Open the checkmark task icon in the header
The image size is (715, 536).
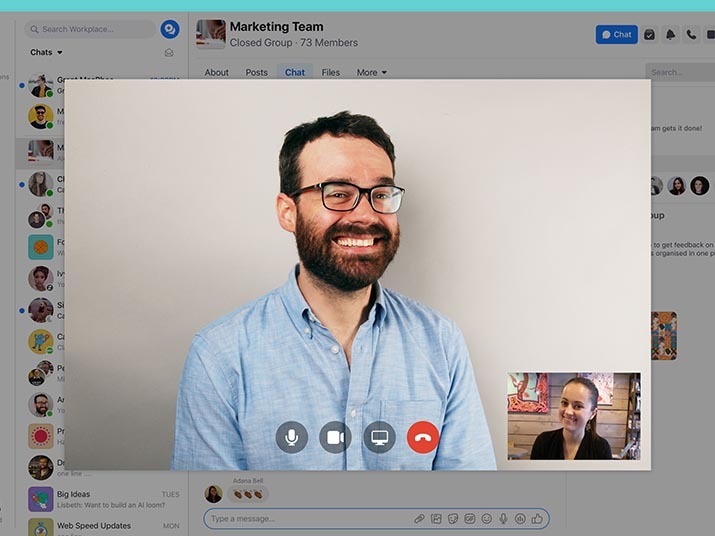(x=649, y=35)
